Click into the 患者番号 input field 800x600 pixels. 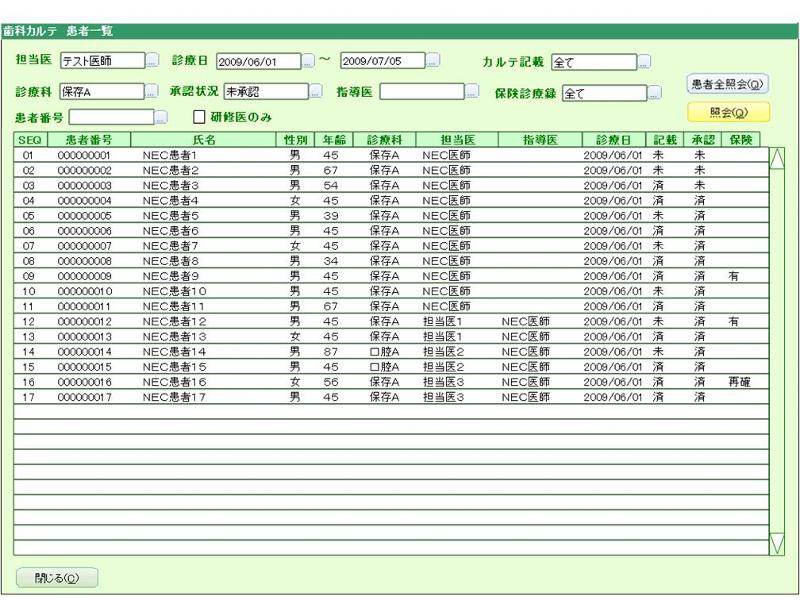(110, 118)
